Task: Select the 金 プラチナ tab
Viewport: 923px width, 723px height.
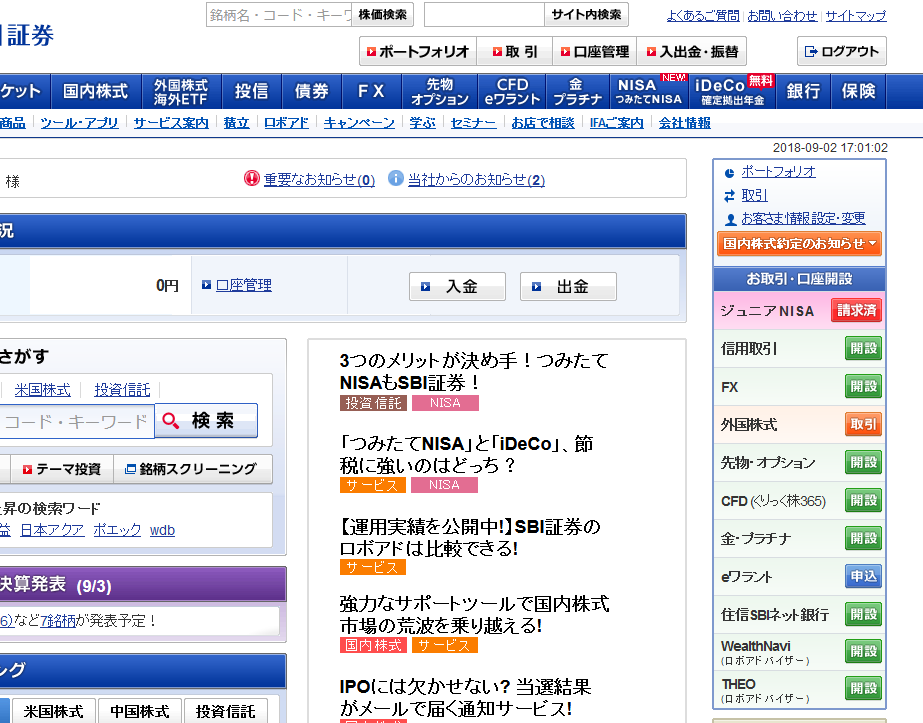Action: pos(577,91)
